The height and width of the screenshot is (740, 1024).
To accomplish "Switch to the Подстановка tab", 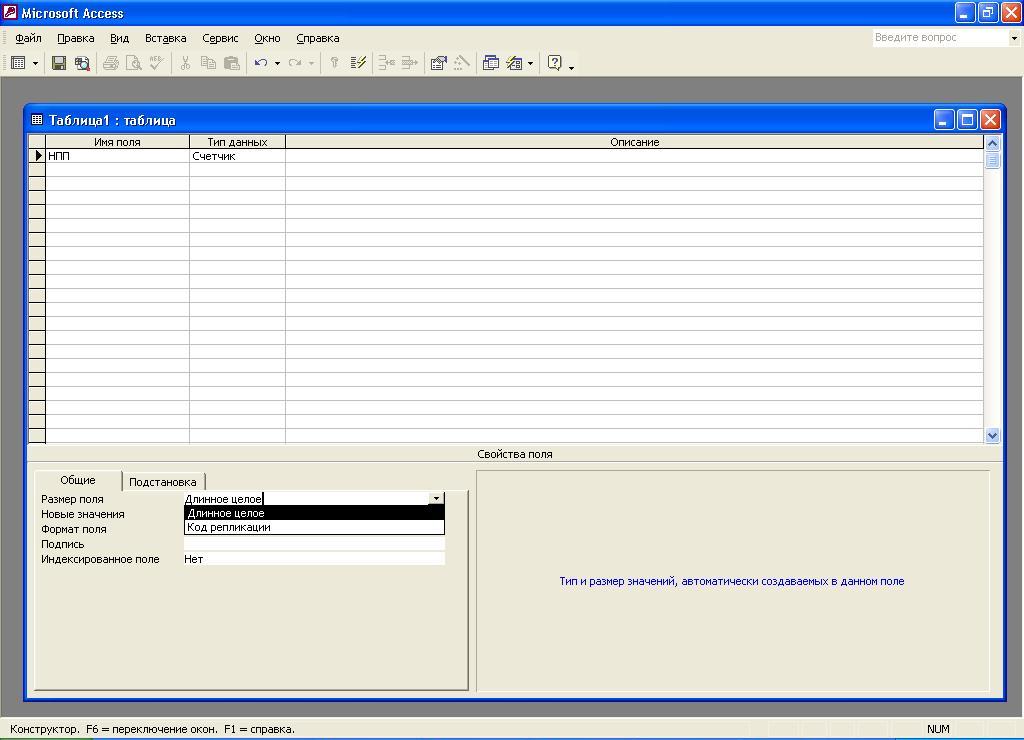I will [163, 482].
